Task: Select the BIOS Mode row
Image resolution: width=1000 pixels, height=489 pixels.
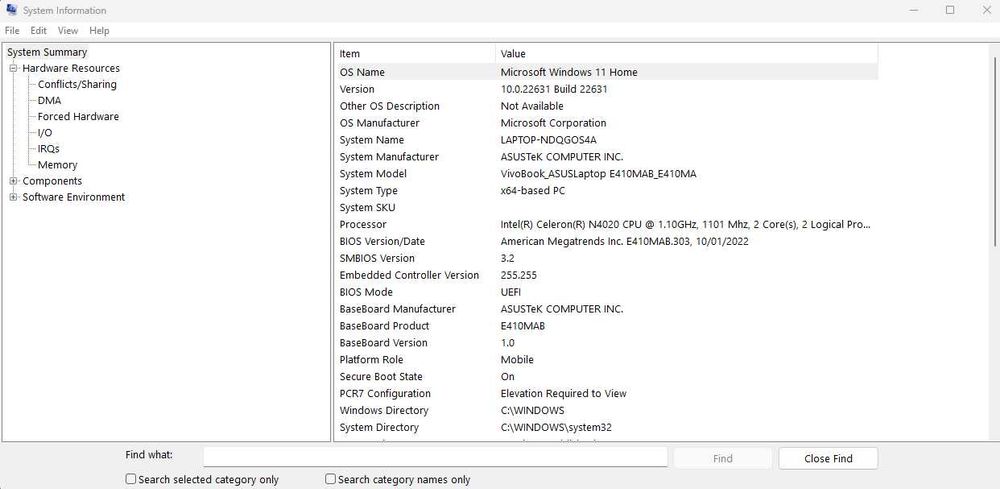Action: 607,292
